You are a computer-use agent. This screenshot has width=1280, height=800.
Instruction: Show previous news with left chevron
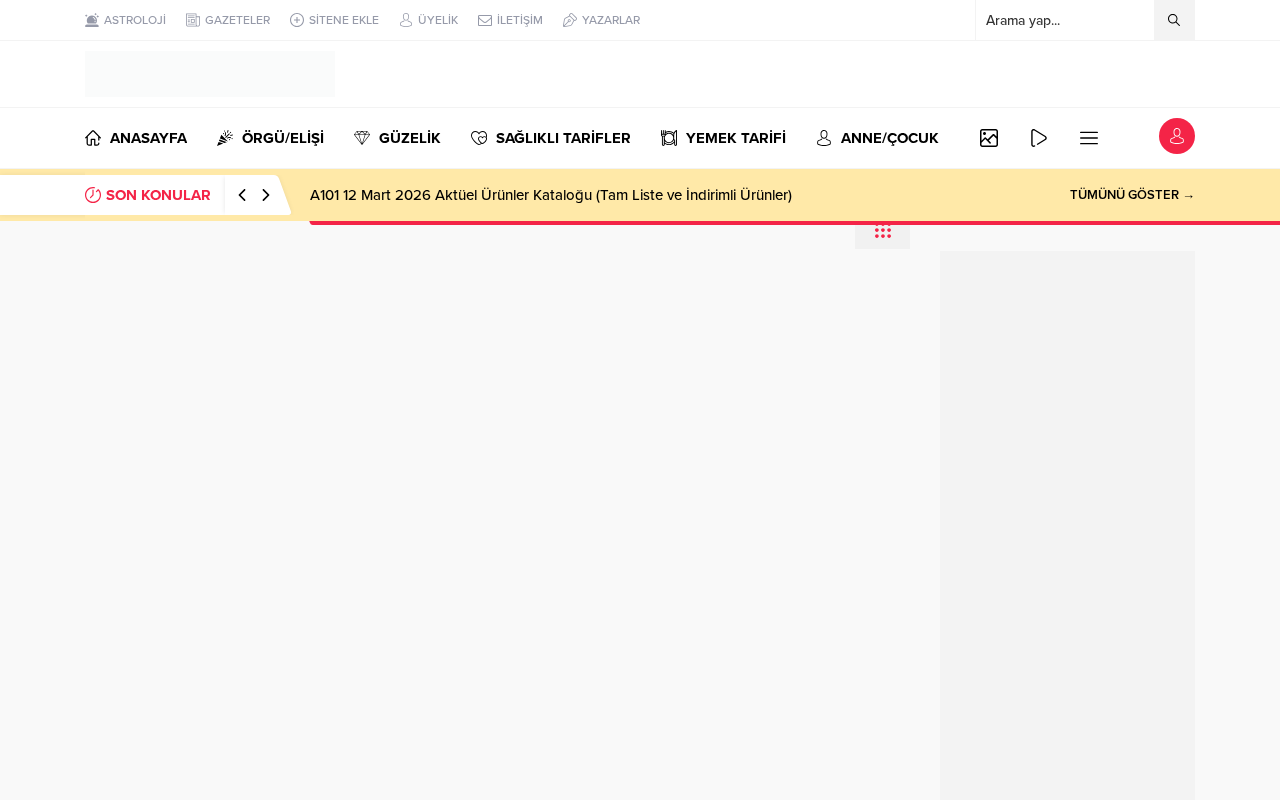242,195
